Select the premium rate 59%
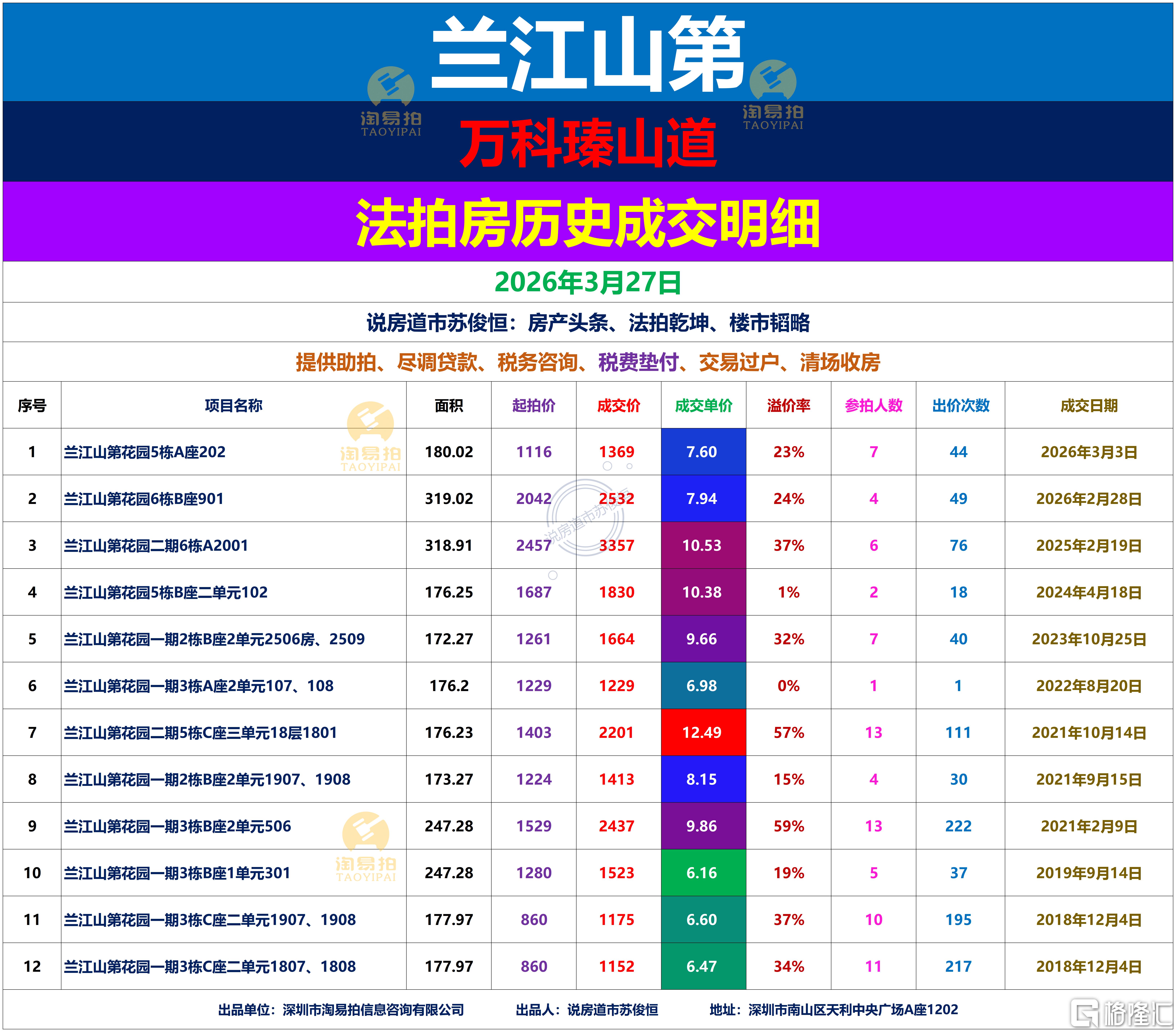This screenshot has width=1176, height=1032. [x=789, y=826]
